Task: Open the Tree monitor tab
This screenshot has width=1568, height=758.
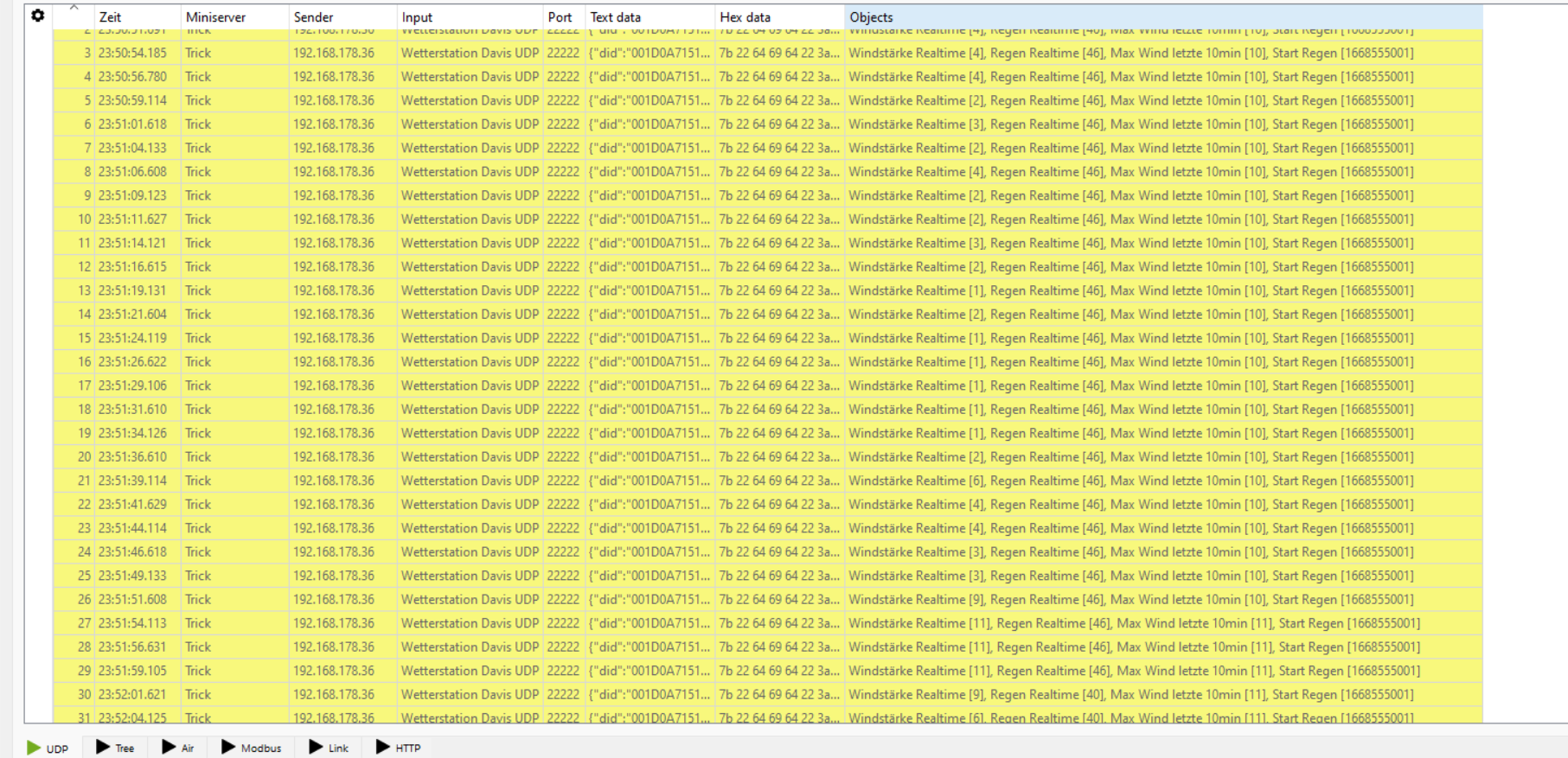Action: point(115,748)
